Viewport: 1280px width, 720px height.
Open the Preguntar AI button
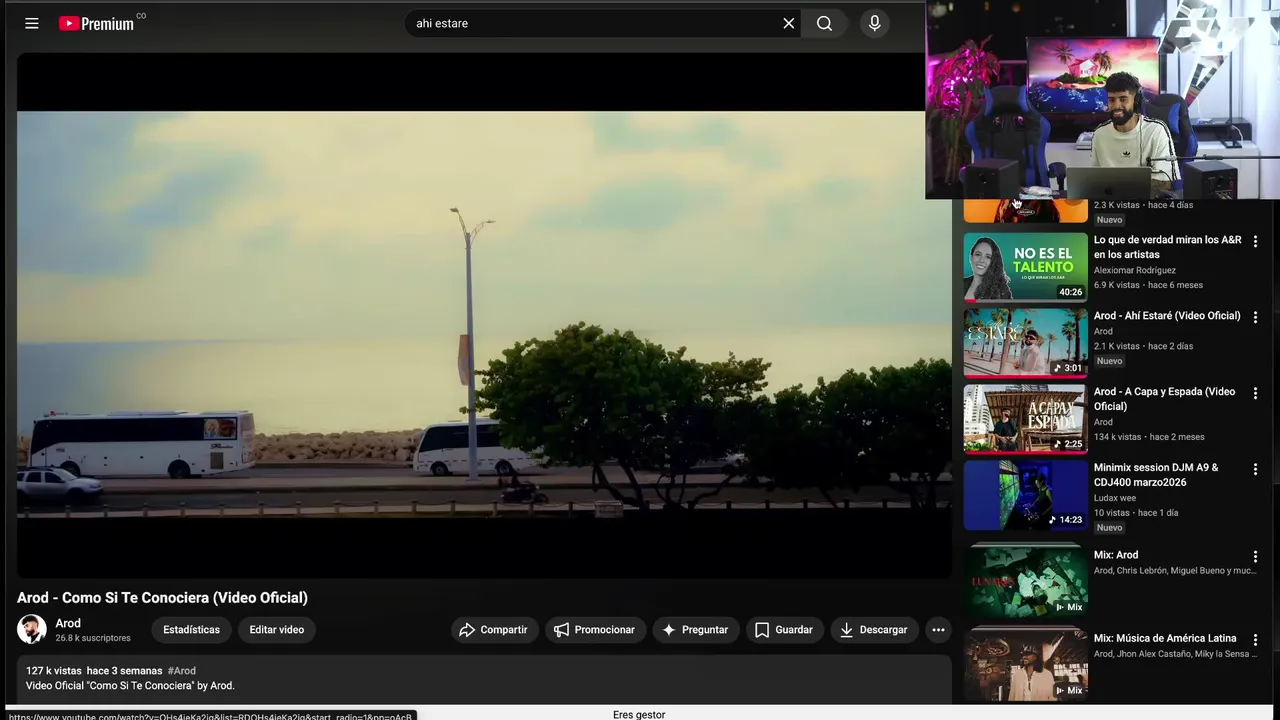695,630
